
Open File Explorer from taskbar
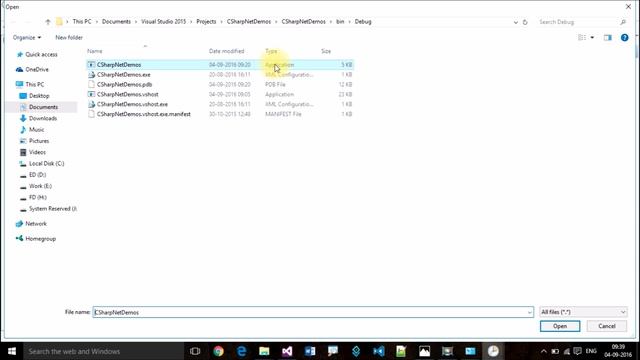coord(264,351)
